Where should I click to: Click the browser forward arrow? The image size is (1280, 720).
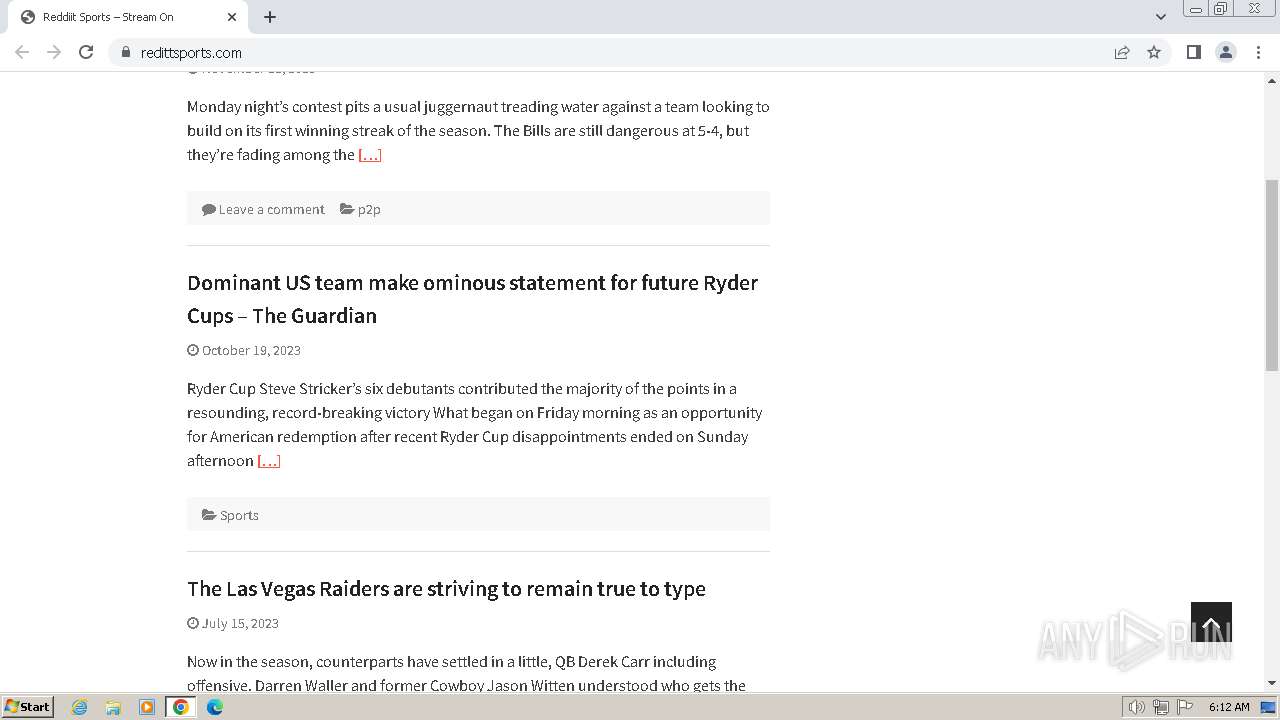pos(54,52)
